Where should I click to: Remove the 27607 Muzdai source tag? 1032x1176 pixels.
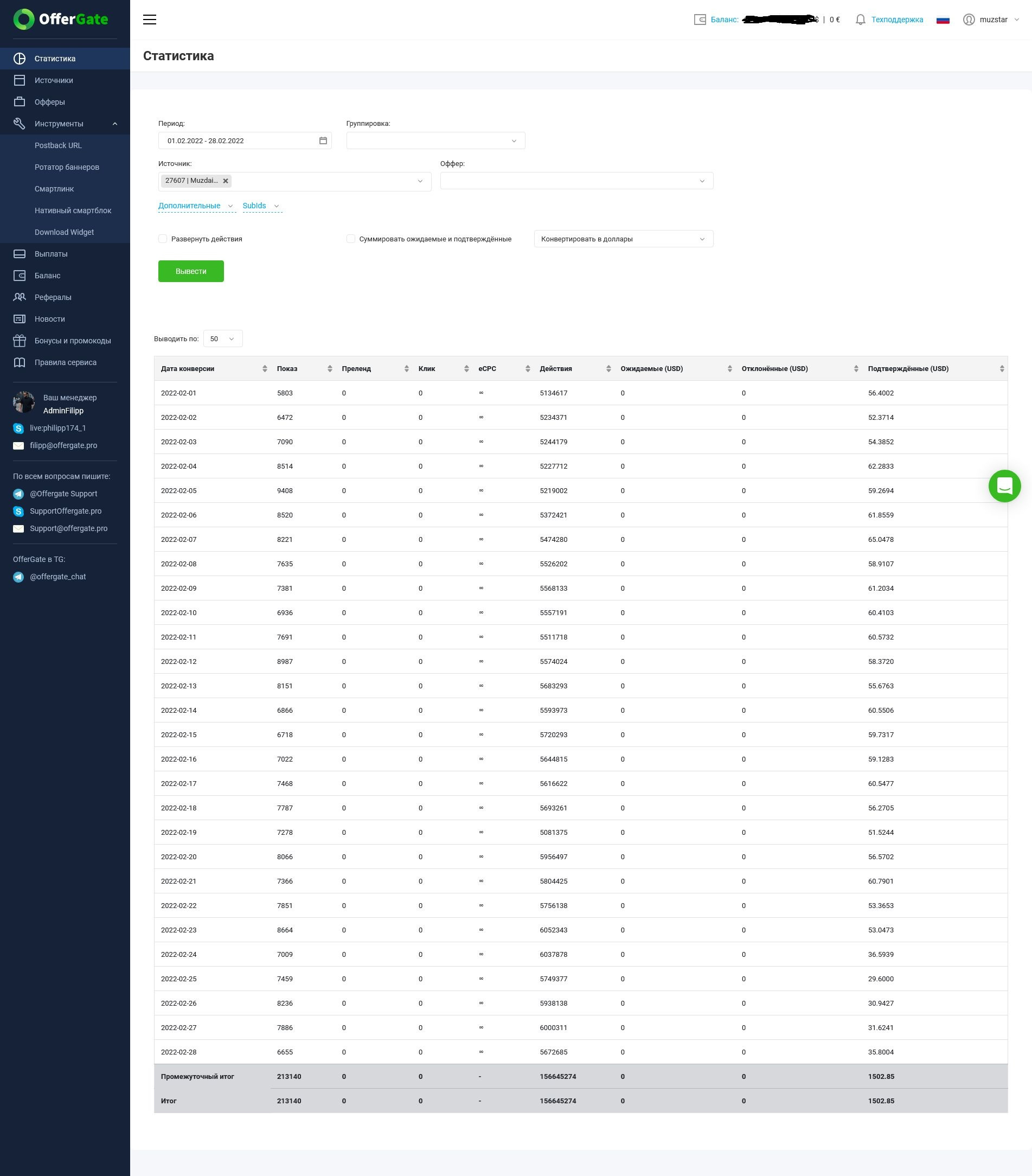226,181
